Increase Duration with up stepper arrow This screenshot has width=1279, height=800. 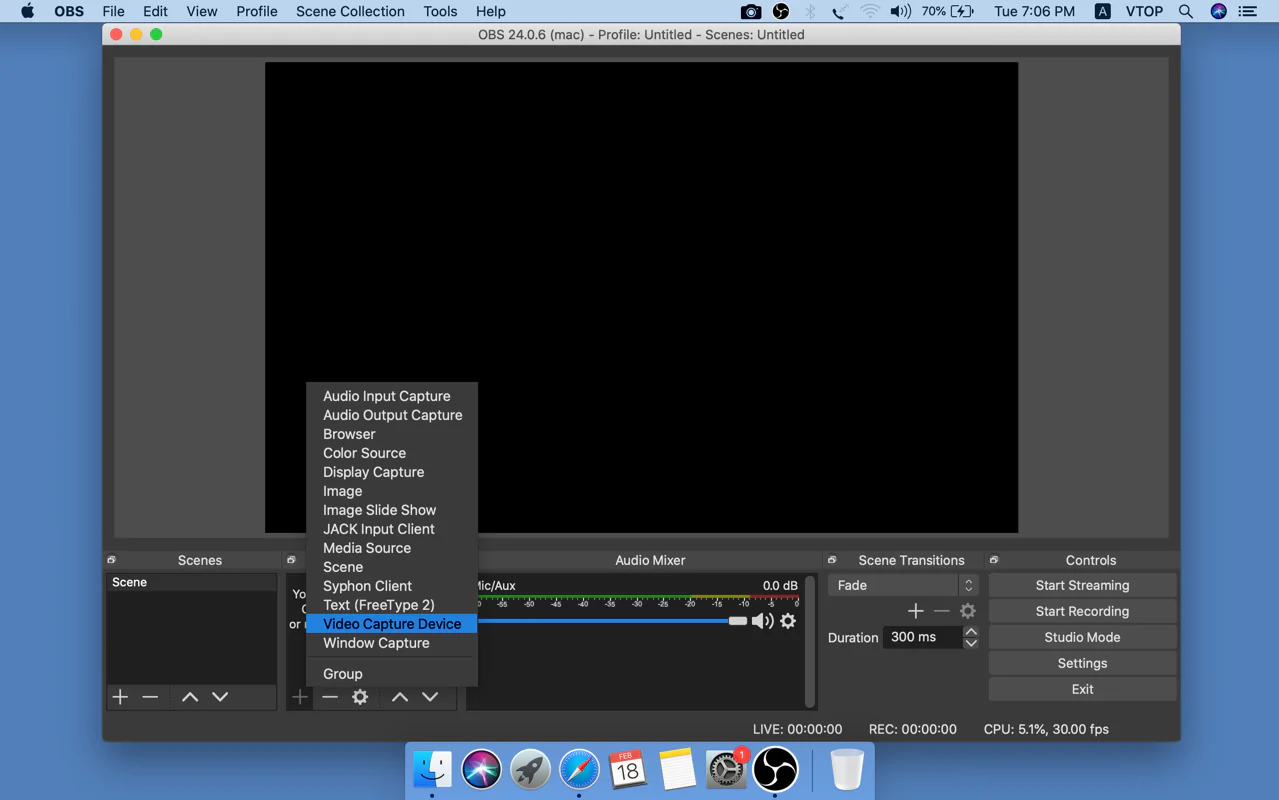click(970, 632)
